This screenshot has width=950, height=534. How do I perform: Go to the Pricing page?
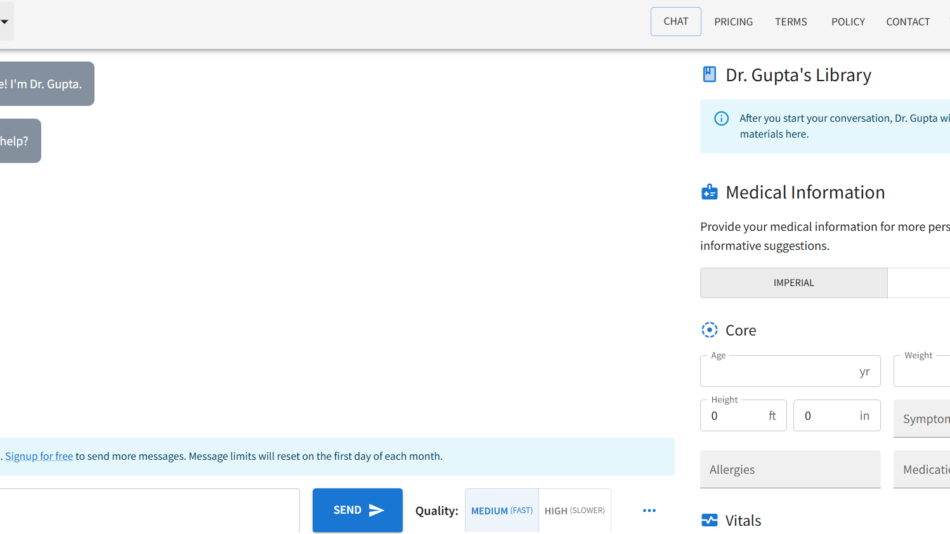click(x=733, y=22)
